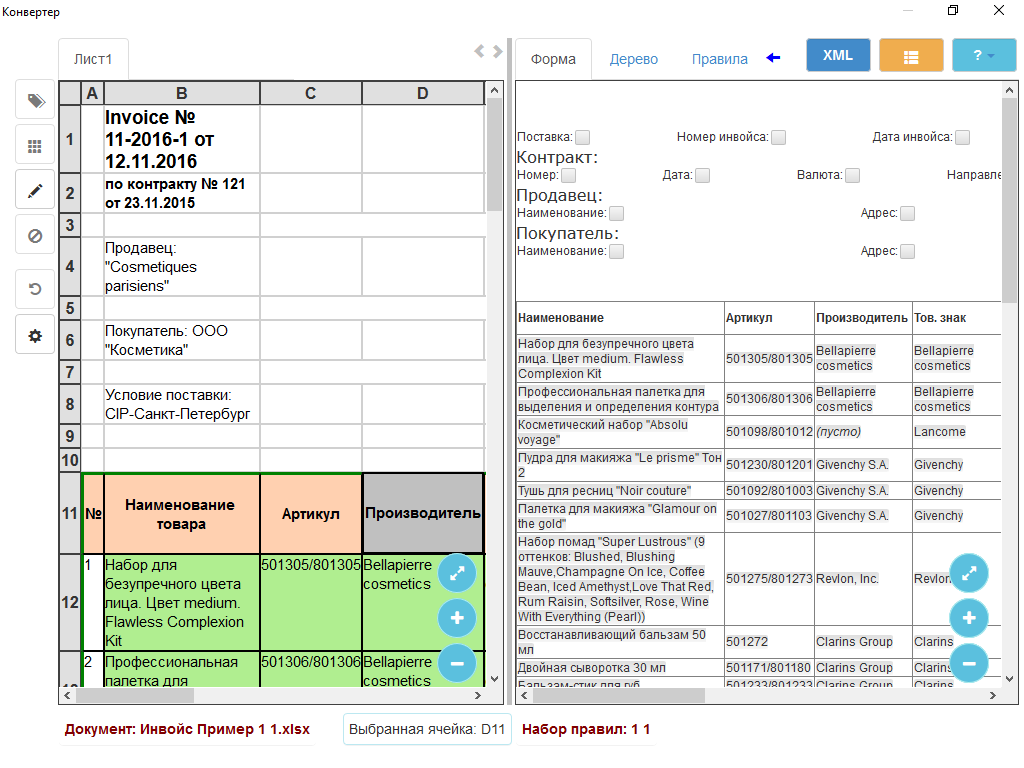Click minus zoom button in spreadsheet pane

click(x=457, y=663)
